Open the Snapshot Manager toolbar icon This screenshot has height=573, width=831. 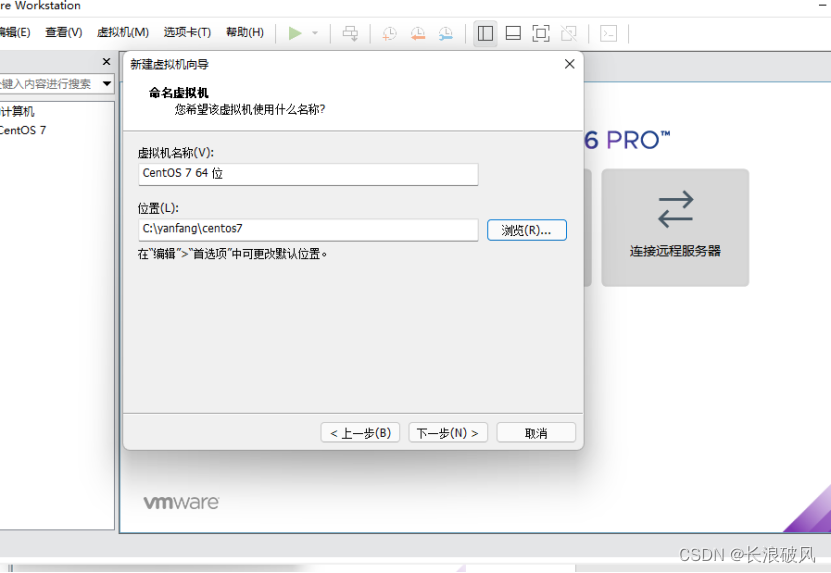pos(446,33)
